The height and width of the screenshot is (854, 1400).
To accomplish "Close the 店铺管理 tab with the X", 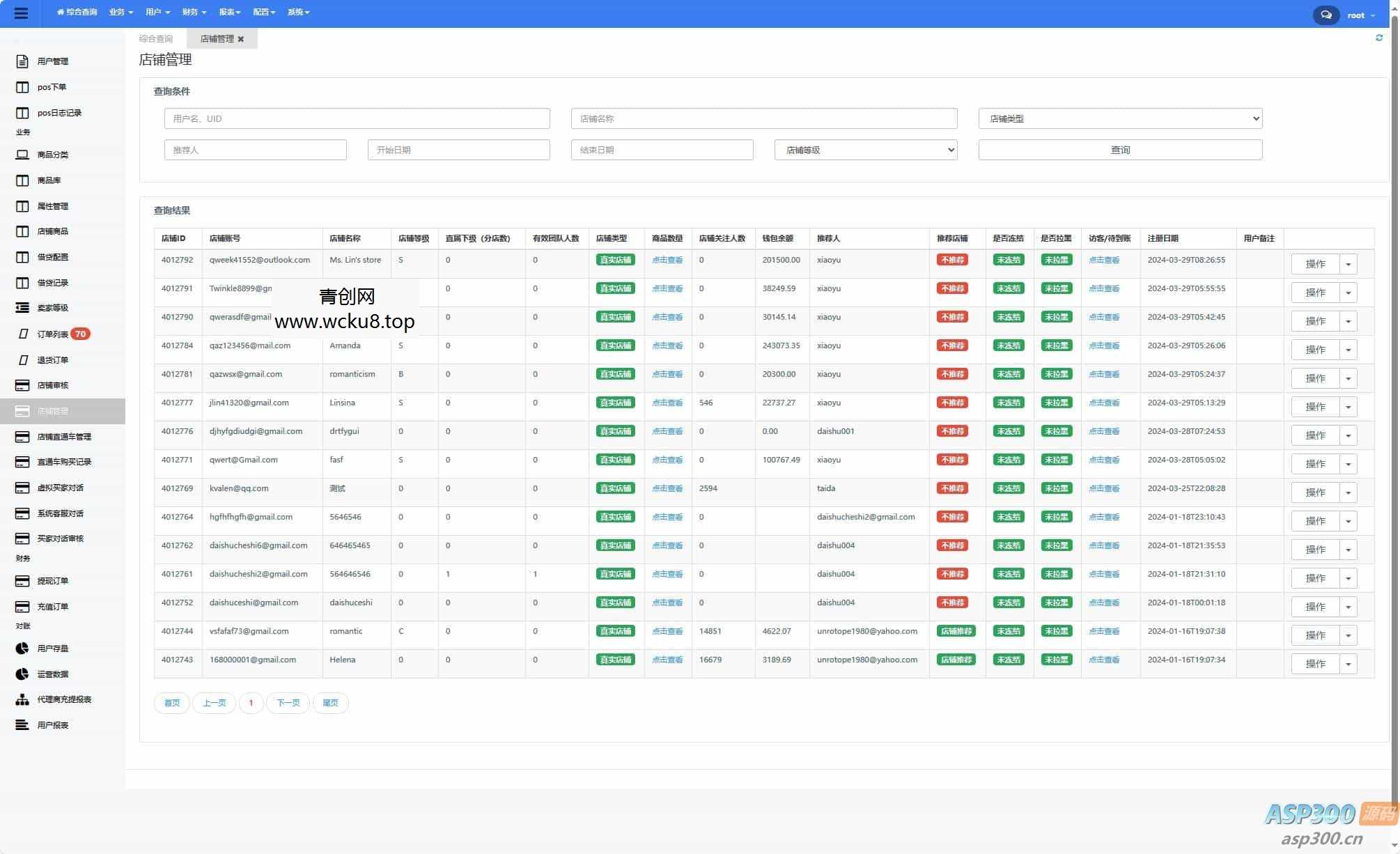I will [x=241, y=39].
